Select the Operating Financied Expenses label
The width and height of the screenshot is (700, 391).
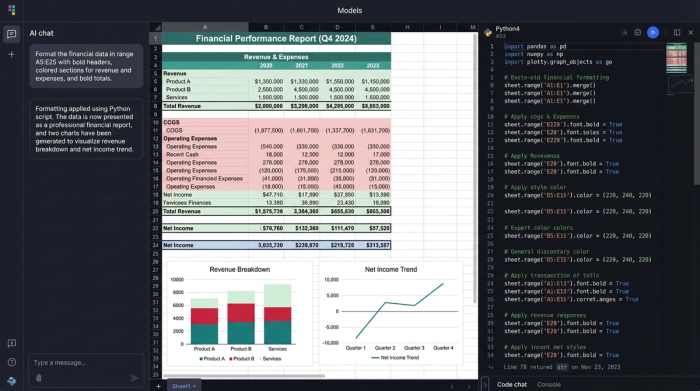pos(205,179)
